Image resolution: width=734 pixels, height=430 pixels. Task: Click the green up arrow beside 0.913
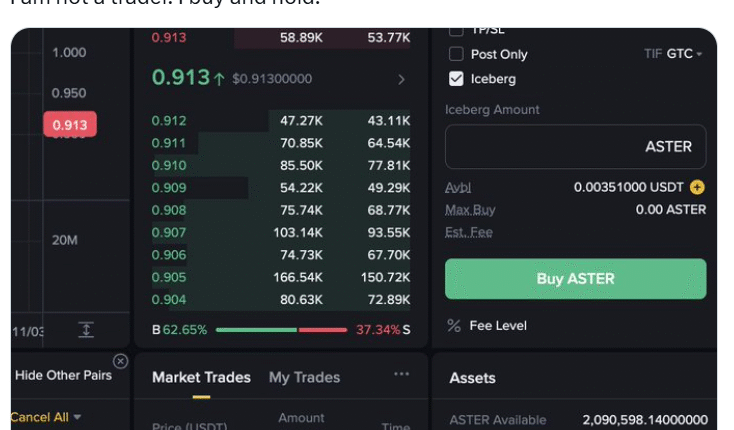(219, 78)
